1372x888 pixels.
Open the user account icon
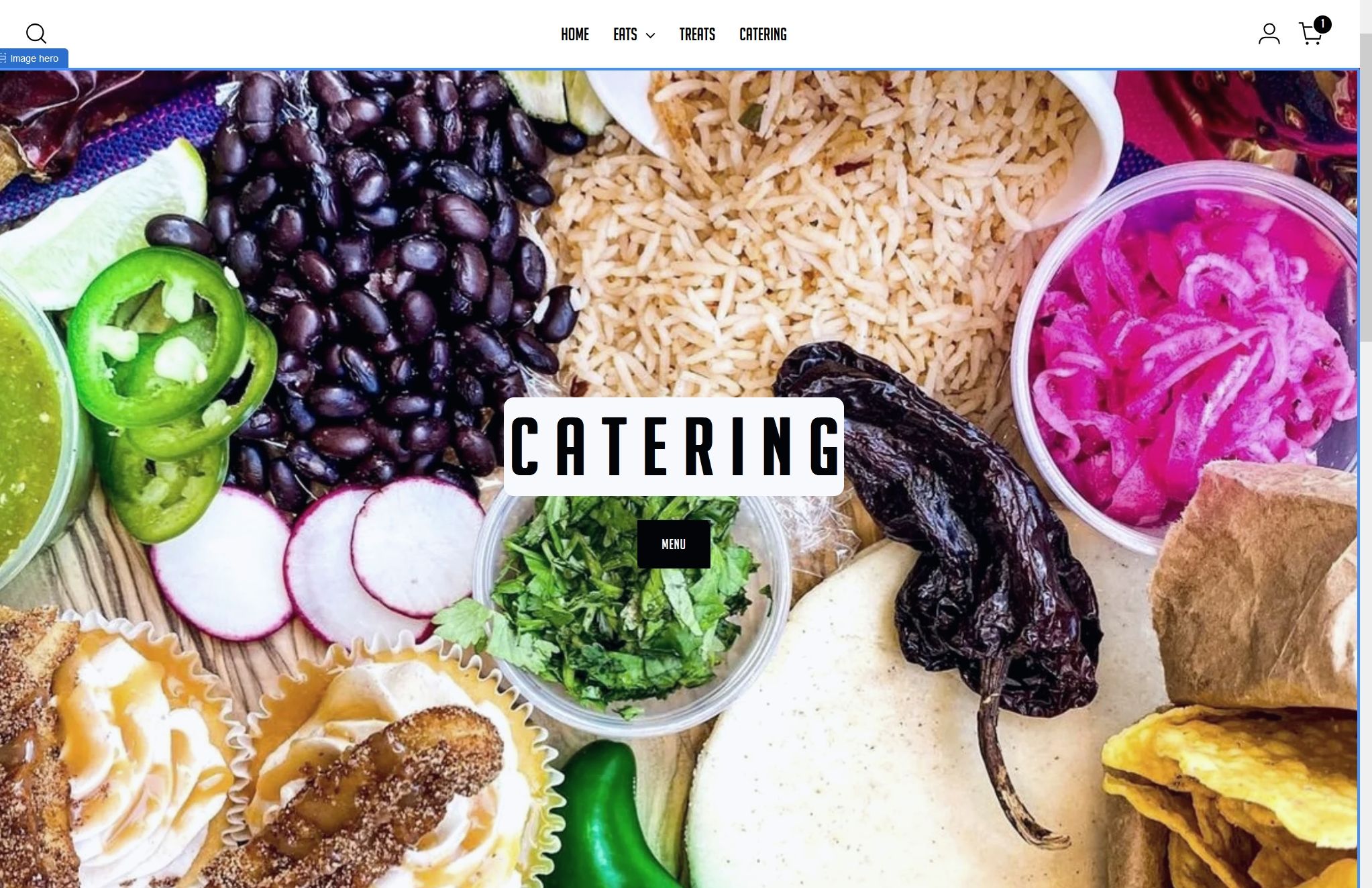(1269, 34)
